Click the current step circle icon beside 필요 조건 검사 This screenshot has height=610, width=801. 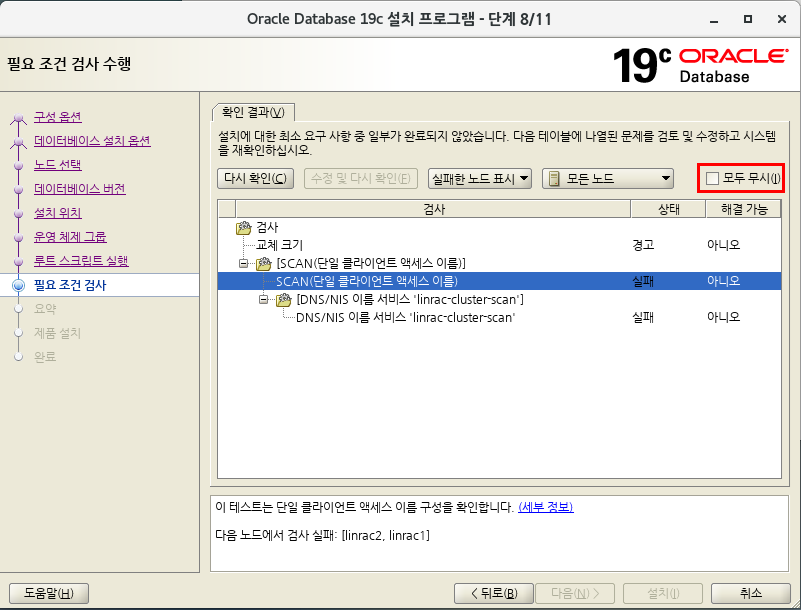click(18, 285)
